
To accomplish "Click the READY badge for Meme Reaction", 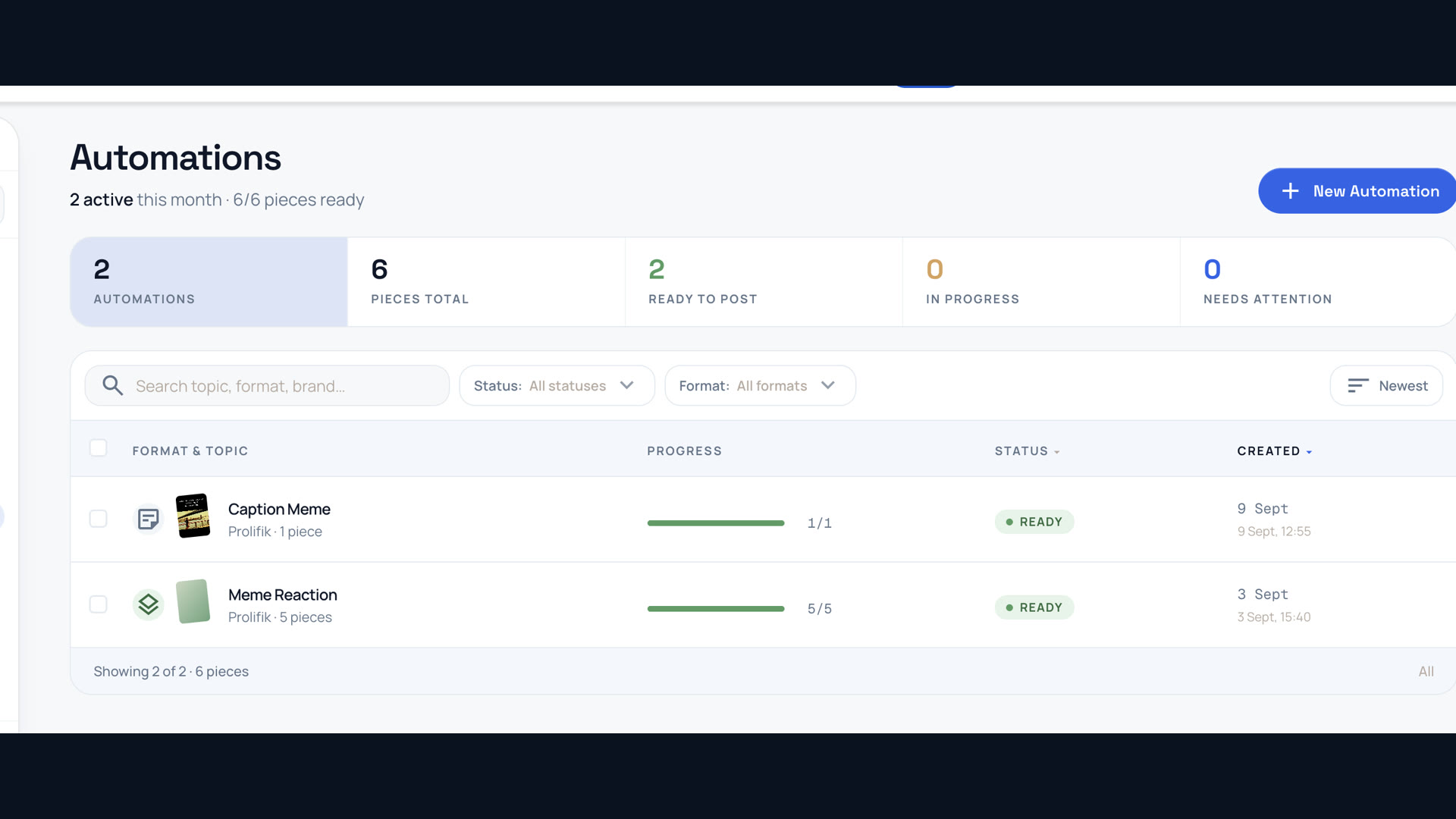I will click(x=1034, y=607).
